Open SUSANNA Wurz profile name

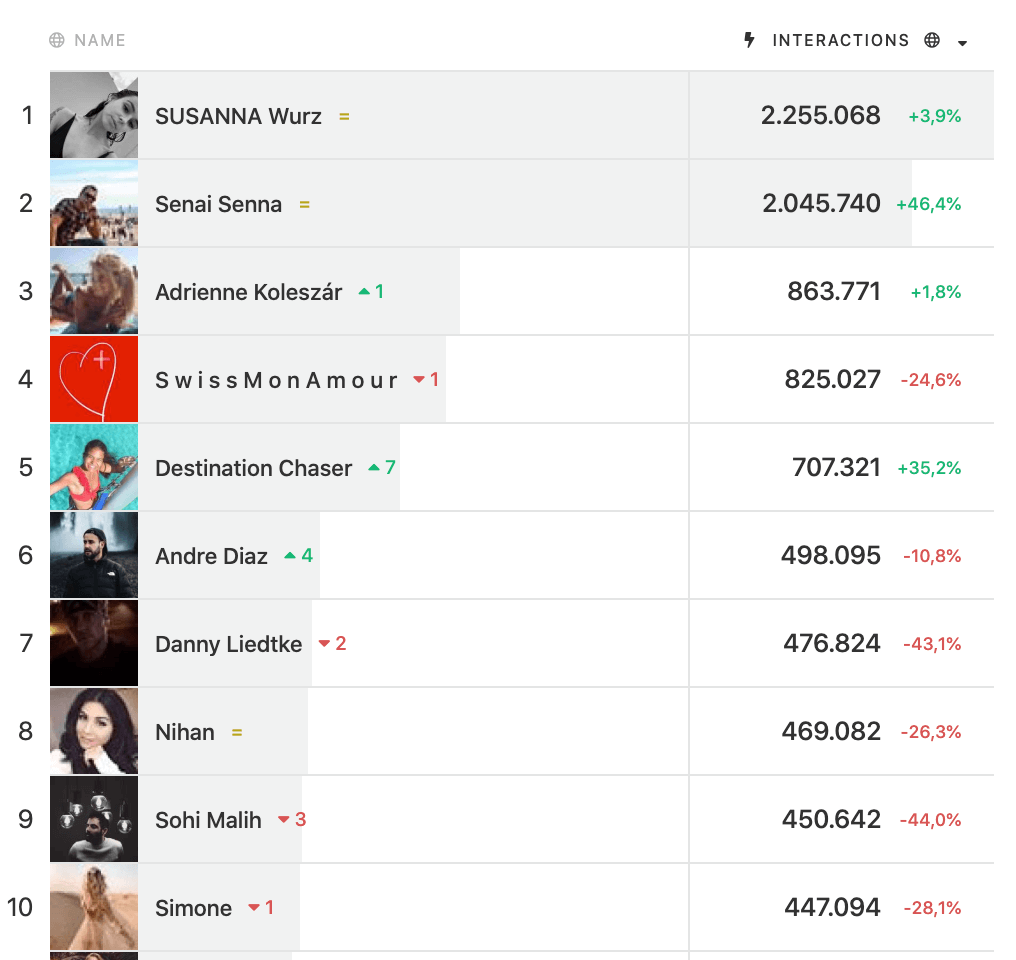click(x=238, y=117)
